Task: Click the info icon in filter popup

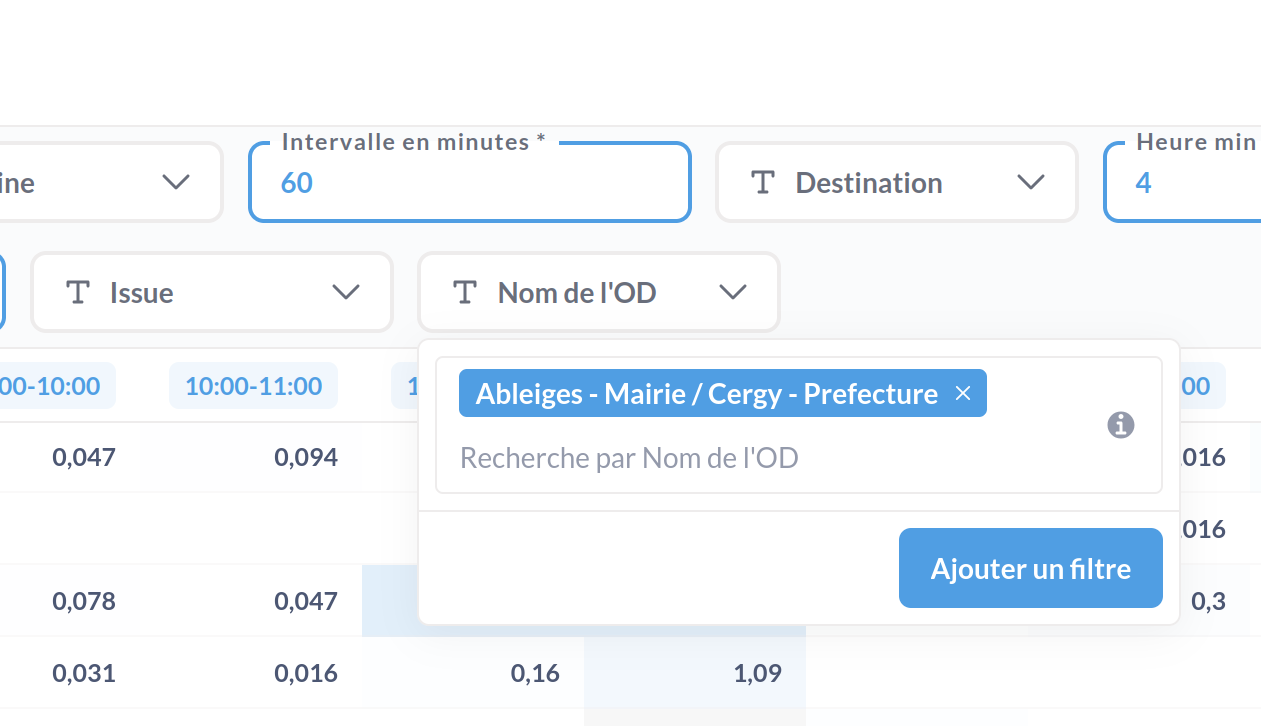Action: 1121,425
